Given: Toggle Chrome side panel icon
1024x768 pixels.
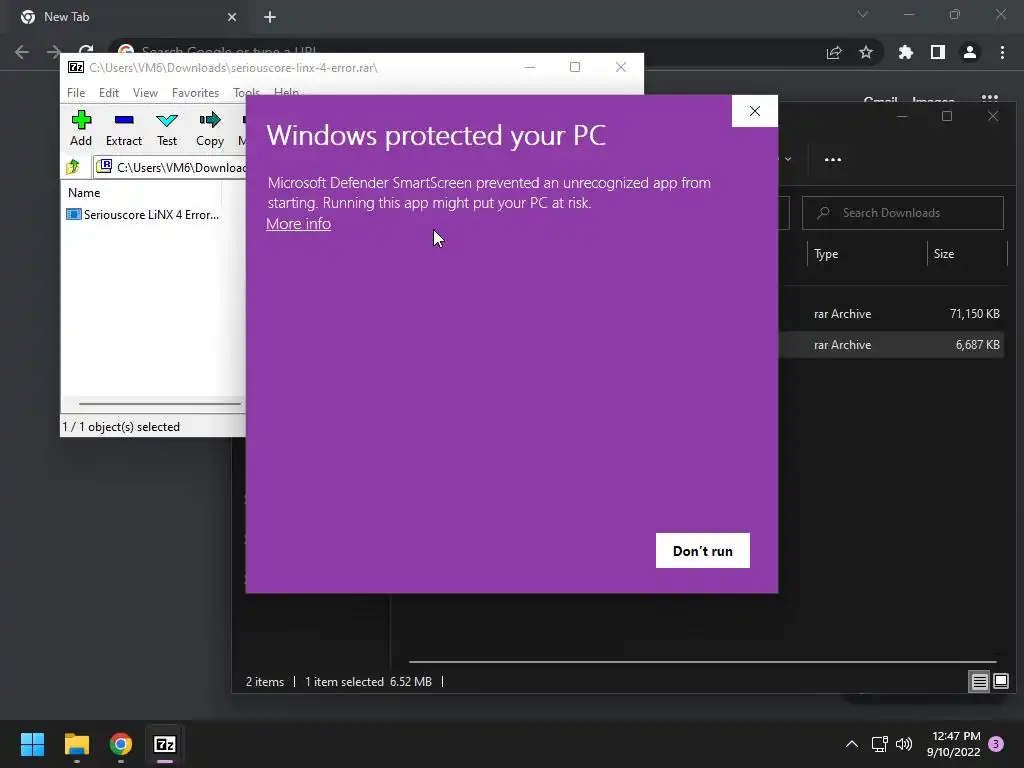Looking at the screenshot, I should coord(938,52).
